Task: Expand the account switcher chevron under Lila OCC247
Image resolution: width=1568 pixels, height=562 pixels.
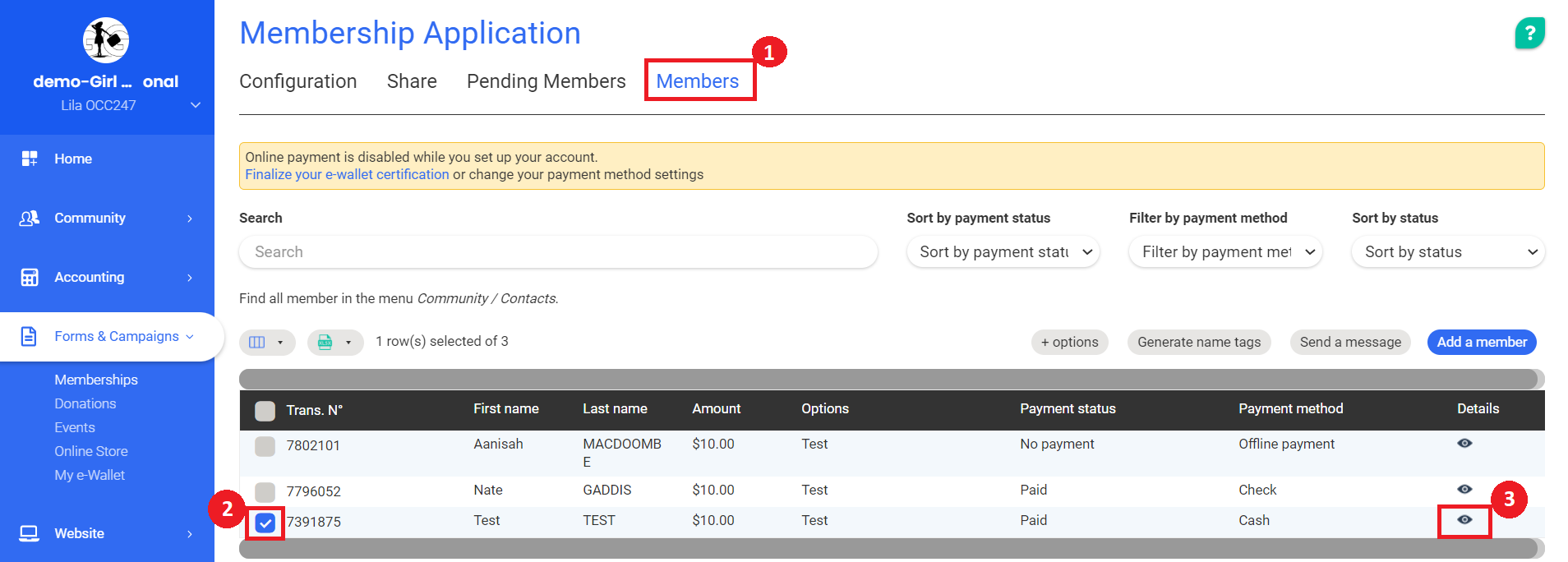Action: tap(196, 105)
